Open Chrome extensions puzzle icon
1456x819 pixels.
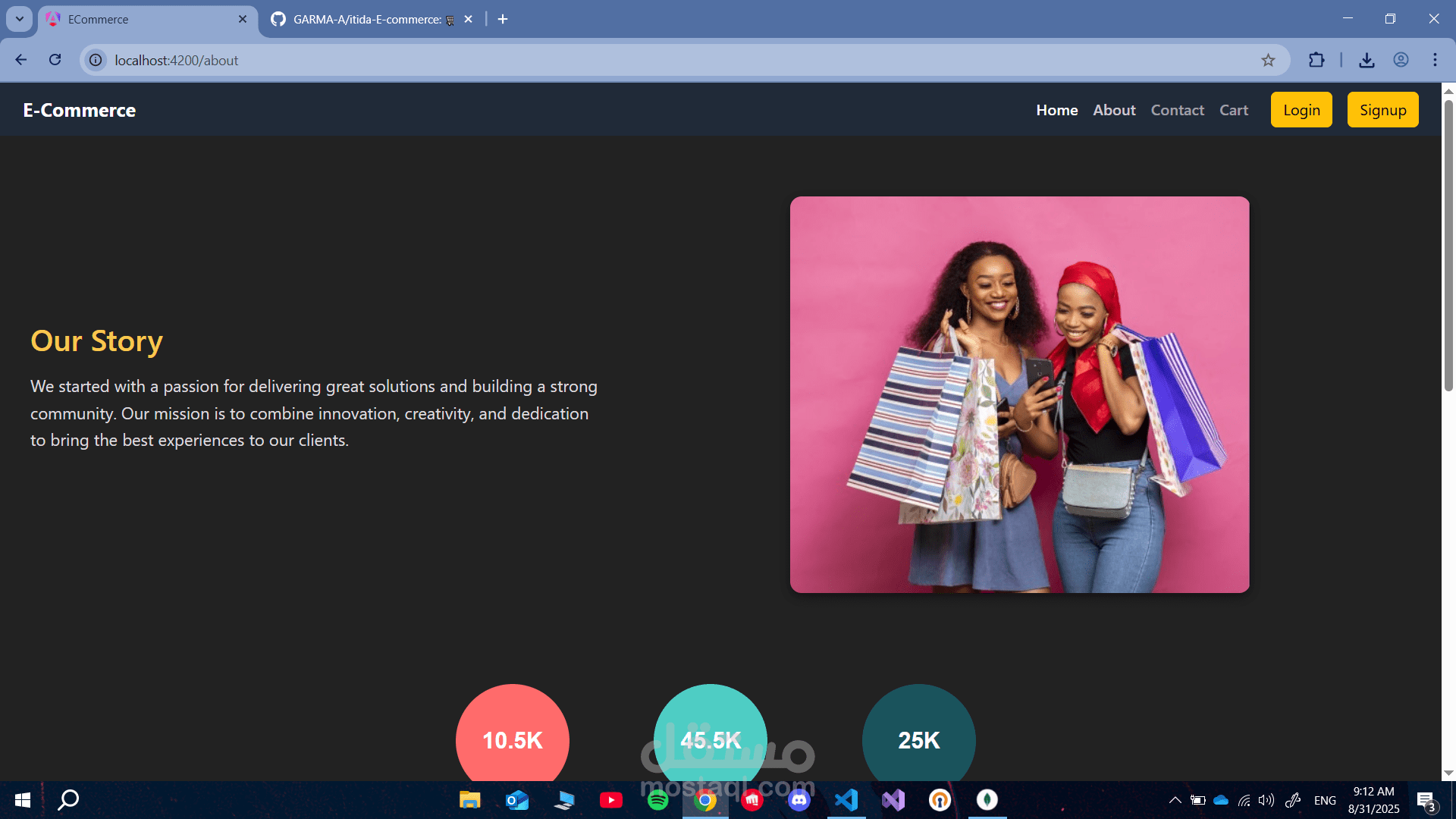1316,60
